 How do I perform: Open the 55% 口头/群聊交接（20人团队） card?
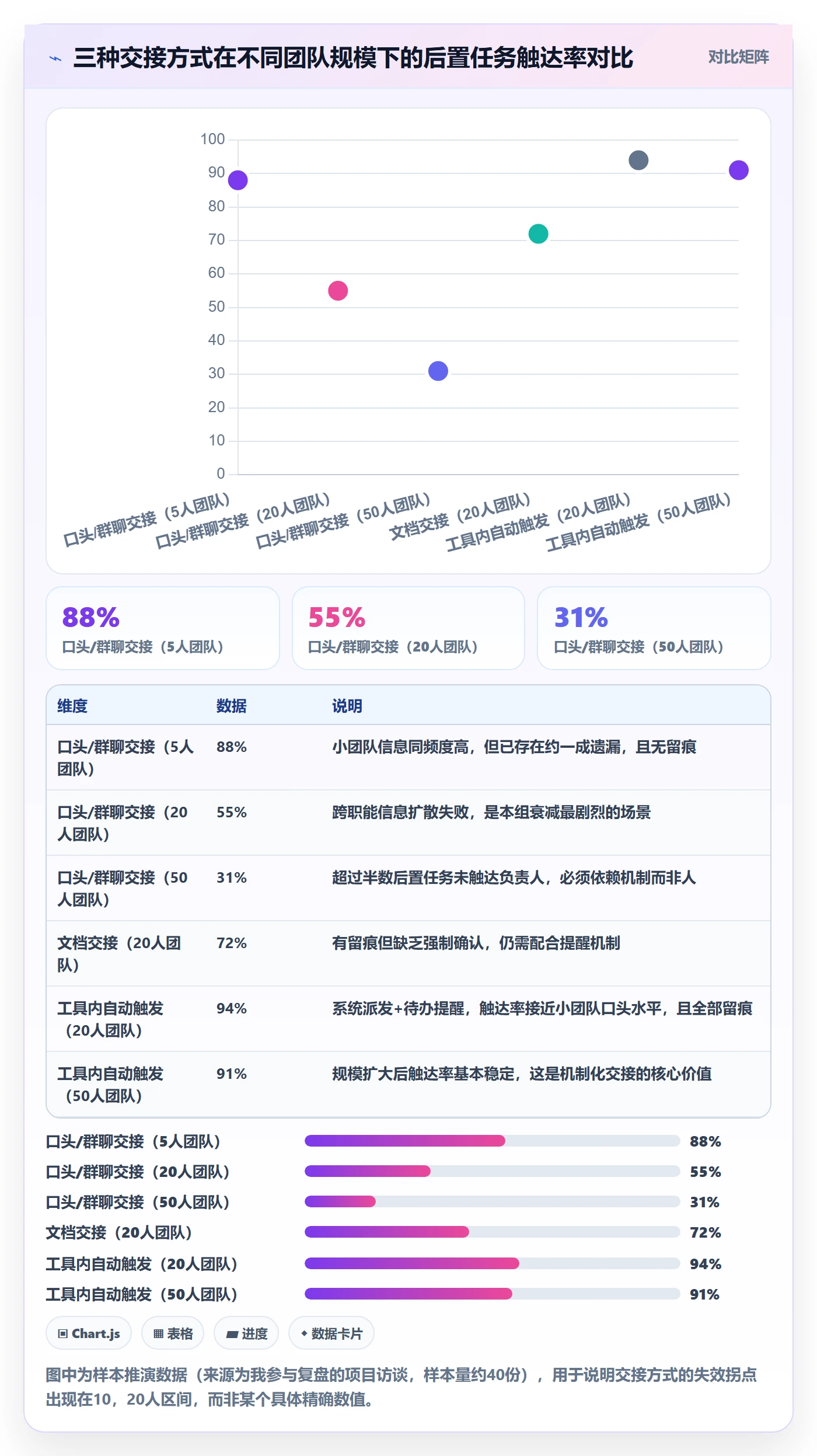point(408,628)
